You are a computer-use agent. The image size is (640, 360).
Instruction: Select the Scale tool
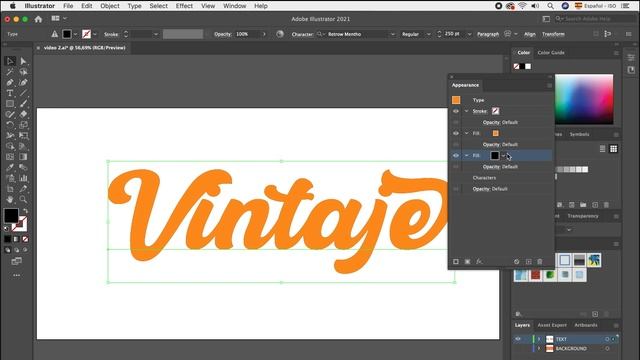pyautogui.click(x=23, y=125)
